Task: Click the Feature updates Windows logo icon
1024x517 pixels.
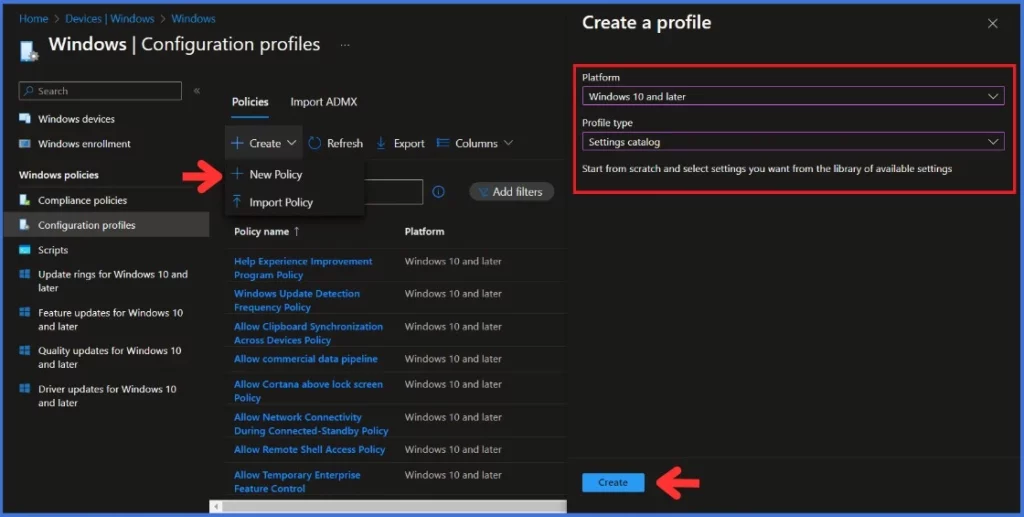Action: tap(25, 313)
